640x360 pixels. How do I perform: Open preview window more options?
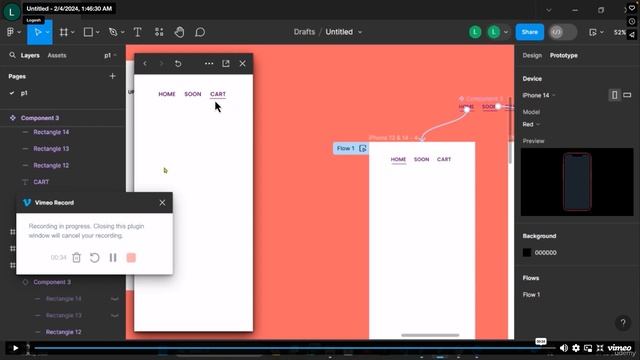pyautogui.click(x=209, y=64)
